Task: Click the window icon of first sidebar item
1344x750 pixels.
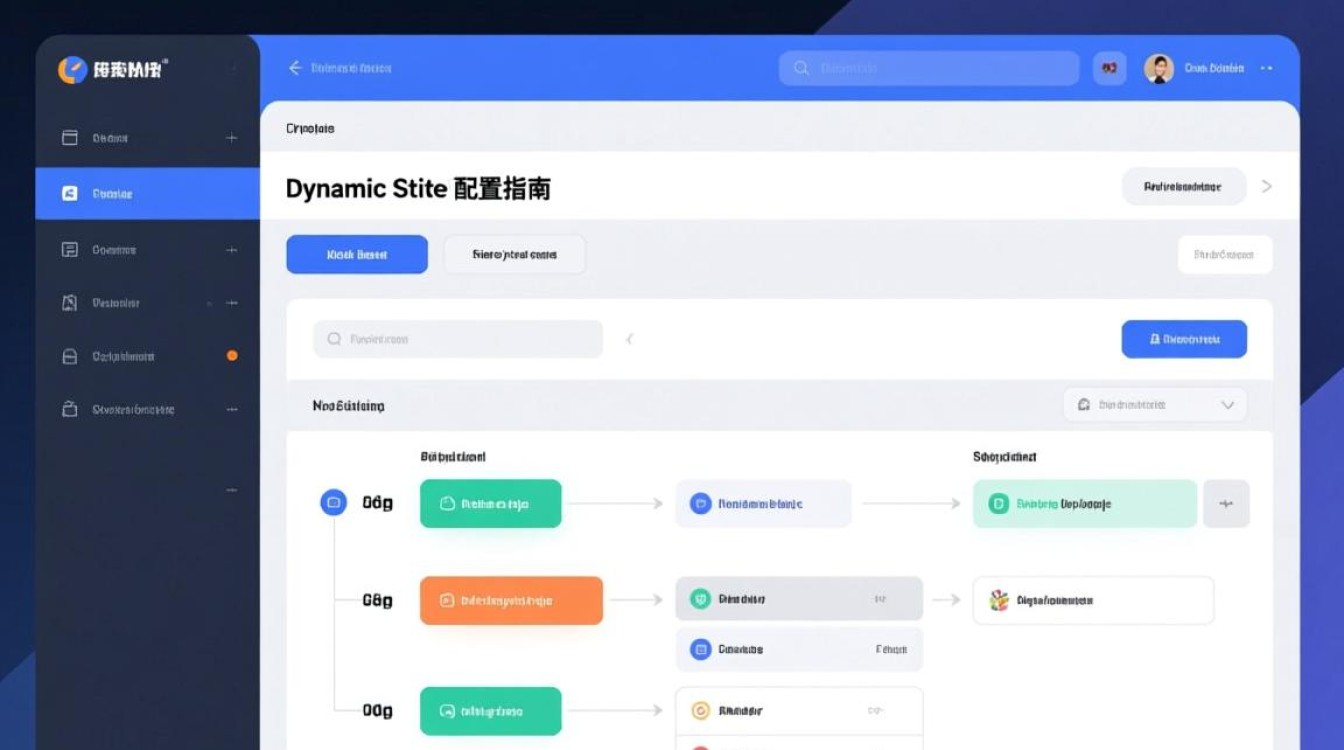Action: click(x=70, y=138)
